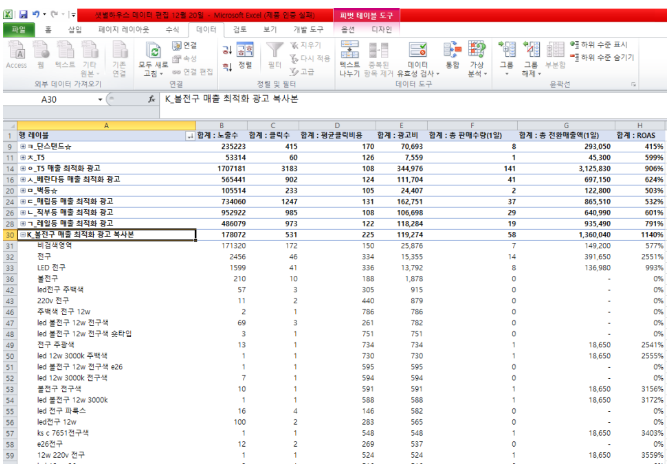Viewport: 668px width, 472px height.
Task: Expand ㄴ_직부등 매출 최적화 광고 row
Action: pos(23,213)
